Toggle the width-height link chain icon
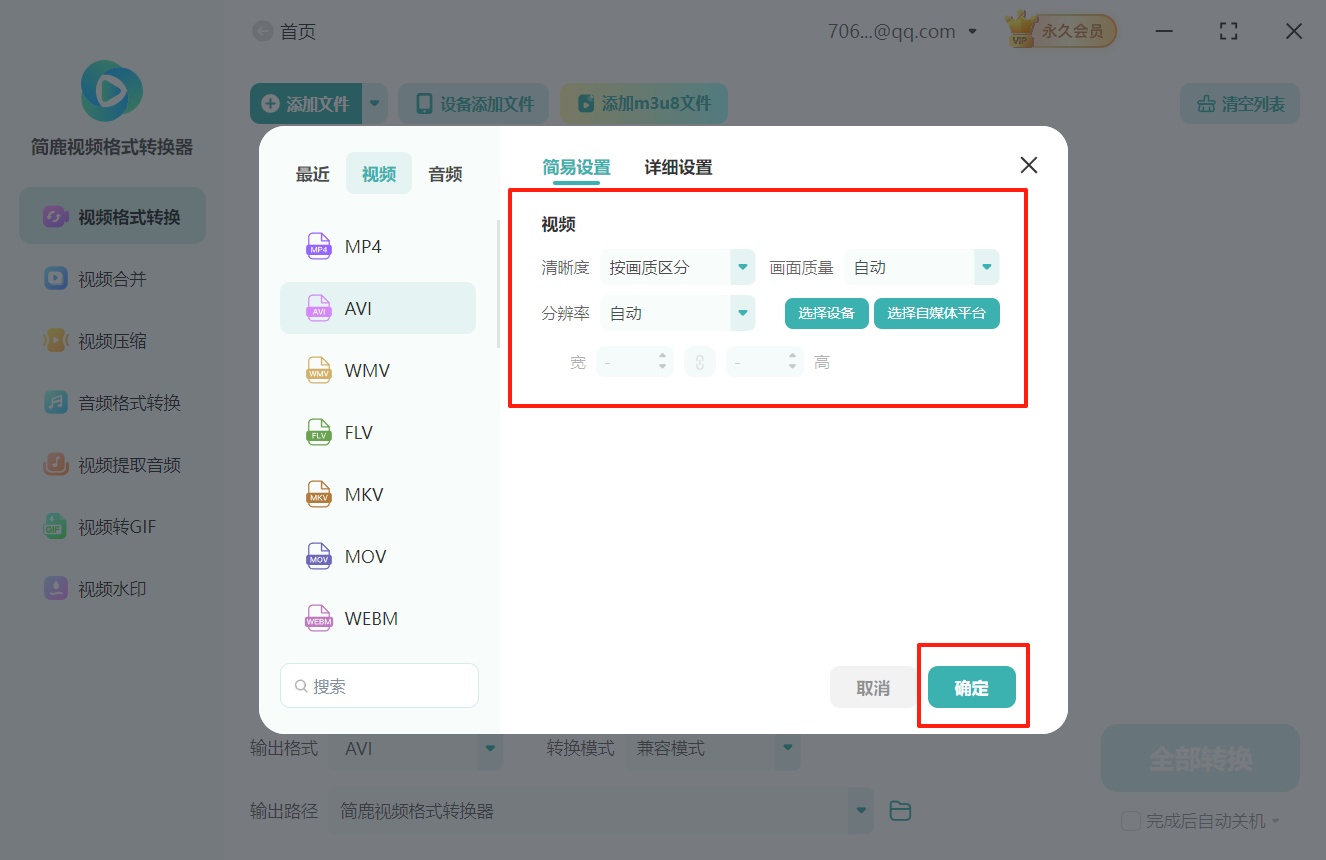The width and height of the screenshot is (1326, 860). (x=699, y=361)
